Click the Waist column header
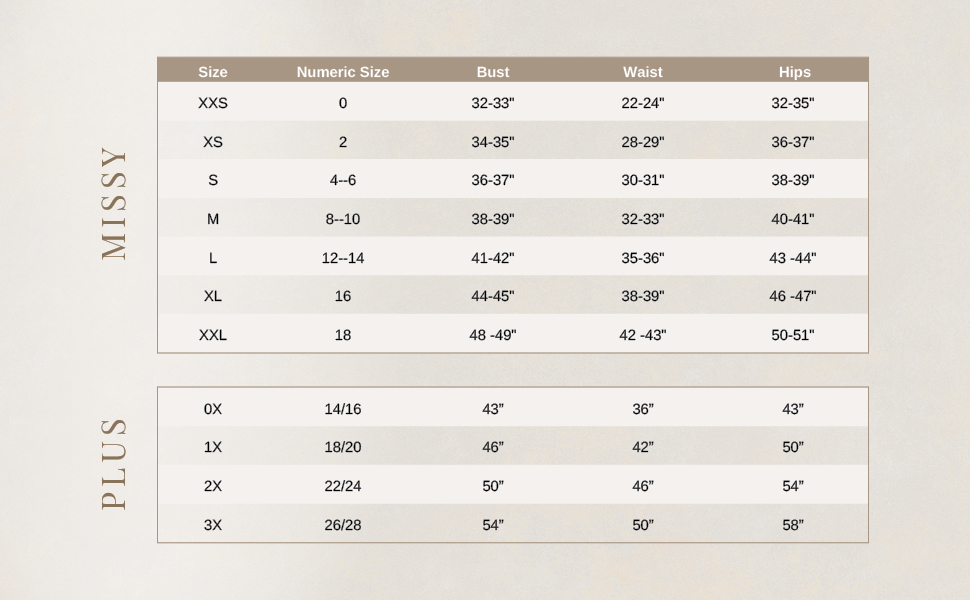 pos(643,72)
